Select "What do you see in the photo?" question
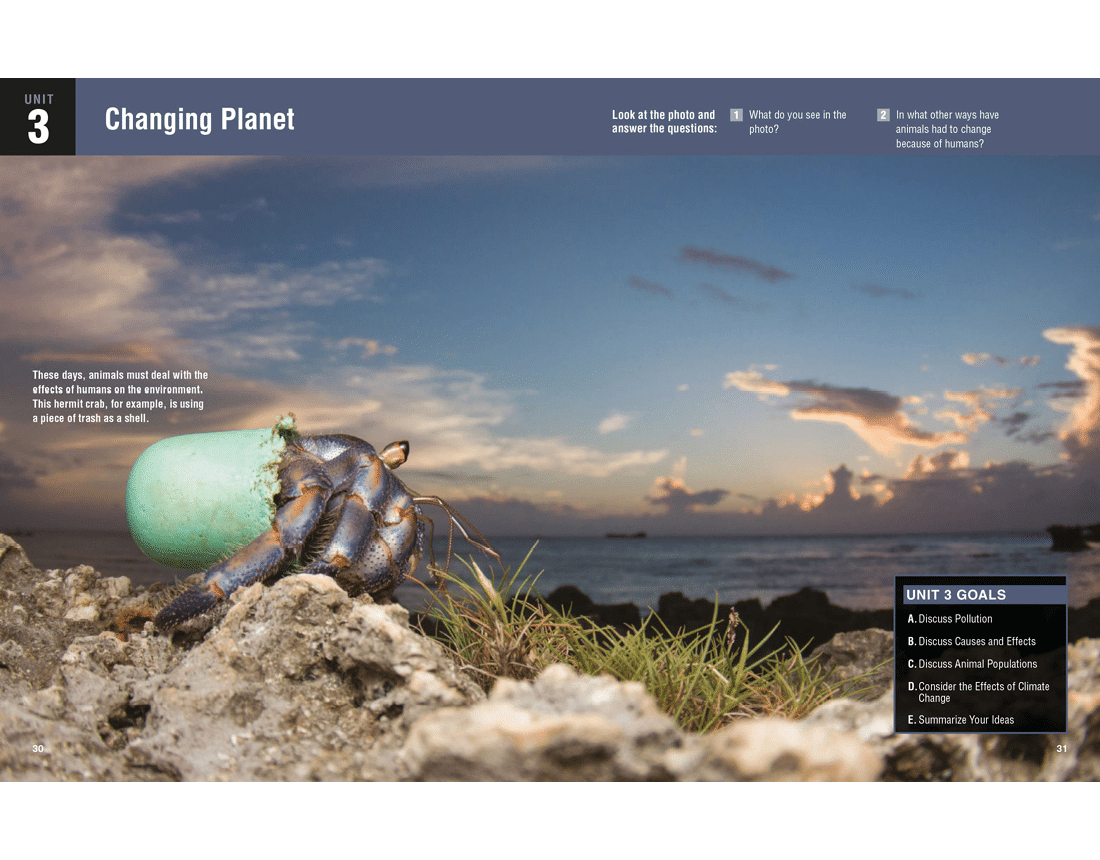Screen dimensions: 1100x860 (797, 122)
